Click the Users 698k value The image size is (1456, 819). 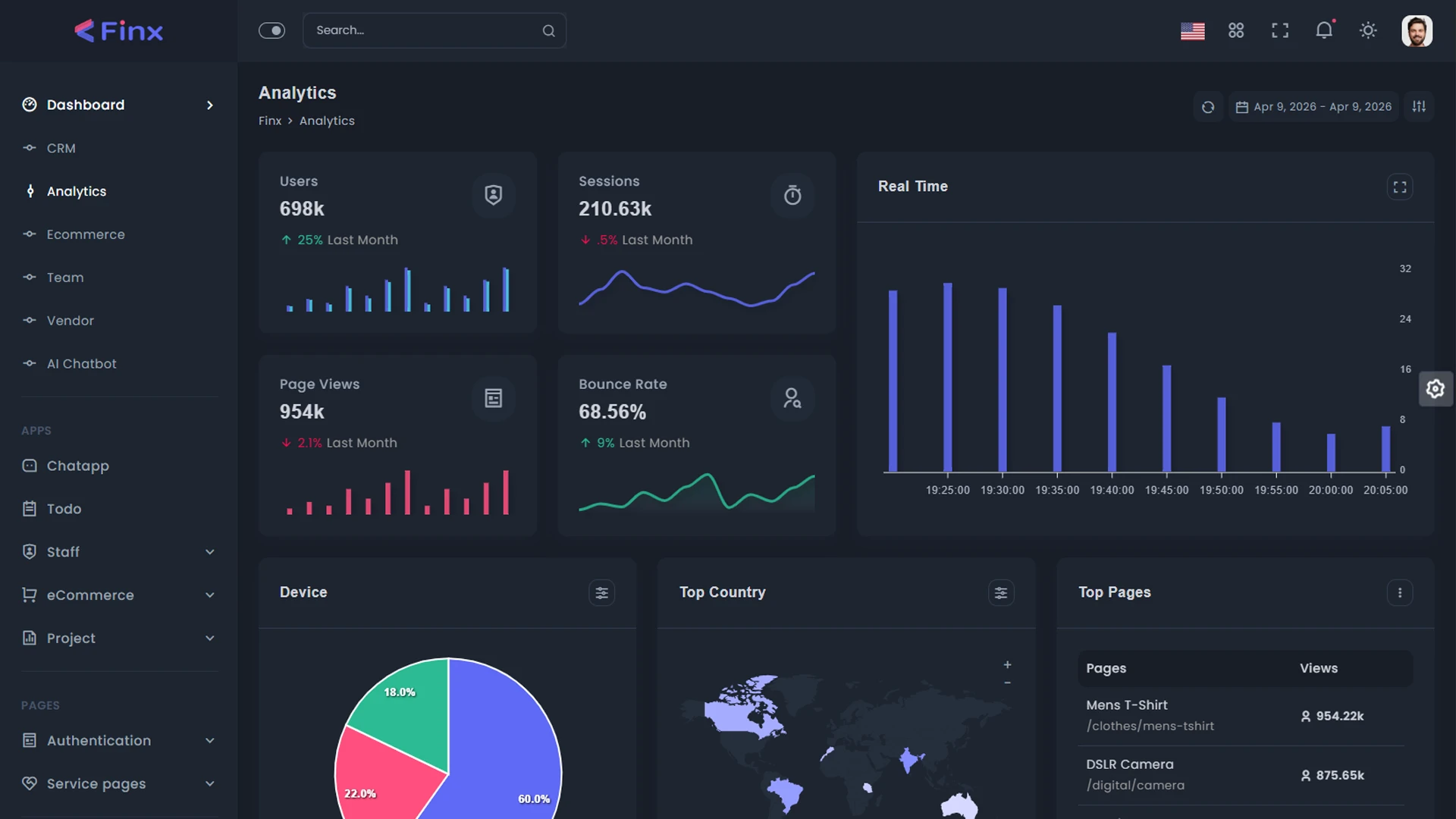tap(302, 209)
